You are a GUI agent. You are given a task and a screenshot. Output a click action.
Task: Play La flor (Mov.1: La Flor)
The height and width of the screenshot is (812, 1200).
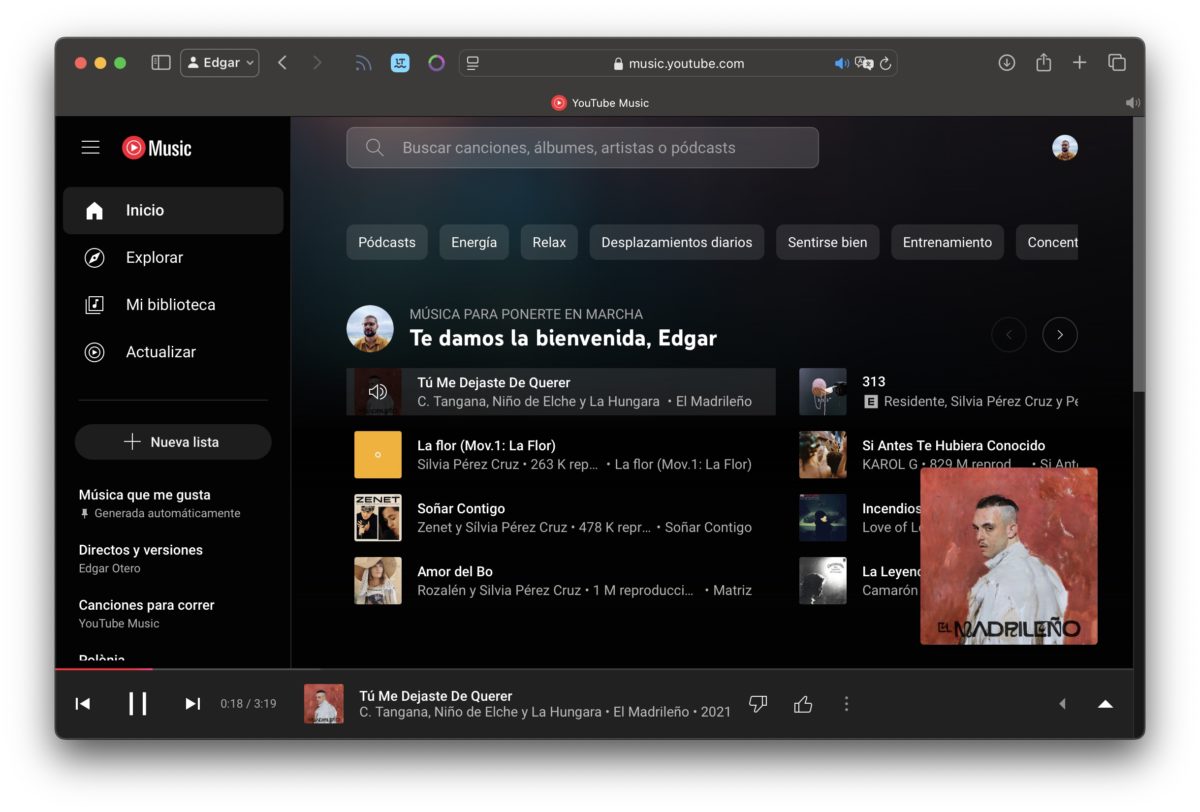(x=378, y=455)
